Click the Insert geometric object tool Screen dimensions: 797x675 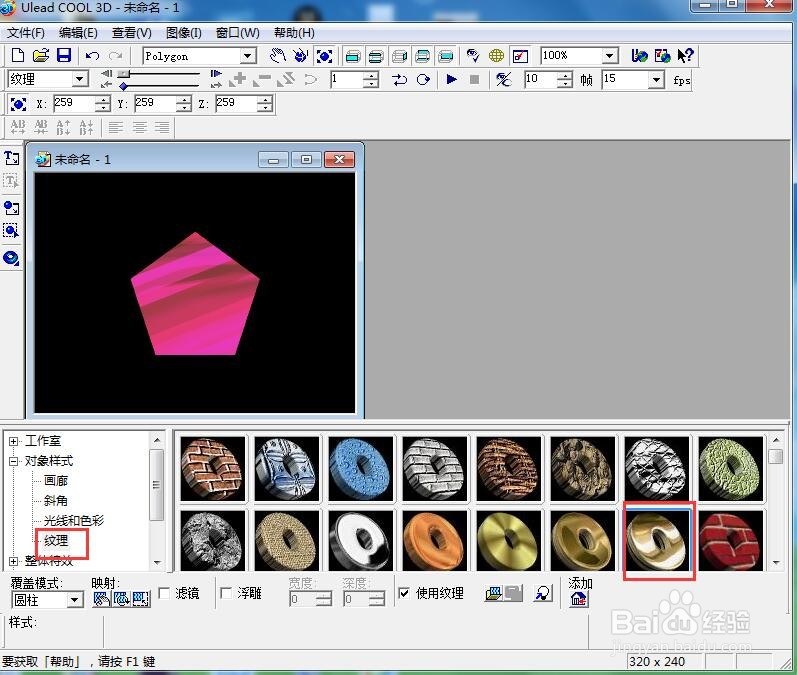coord(11,258)
